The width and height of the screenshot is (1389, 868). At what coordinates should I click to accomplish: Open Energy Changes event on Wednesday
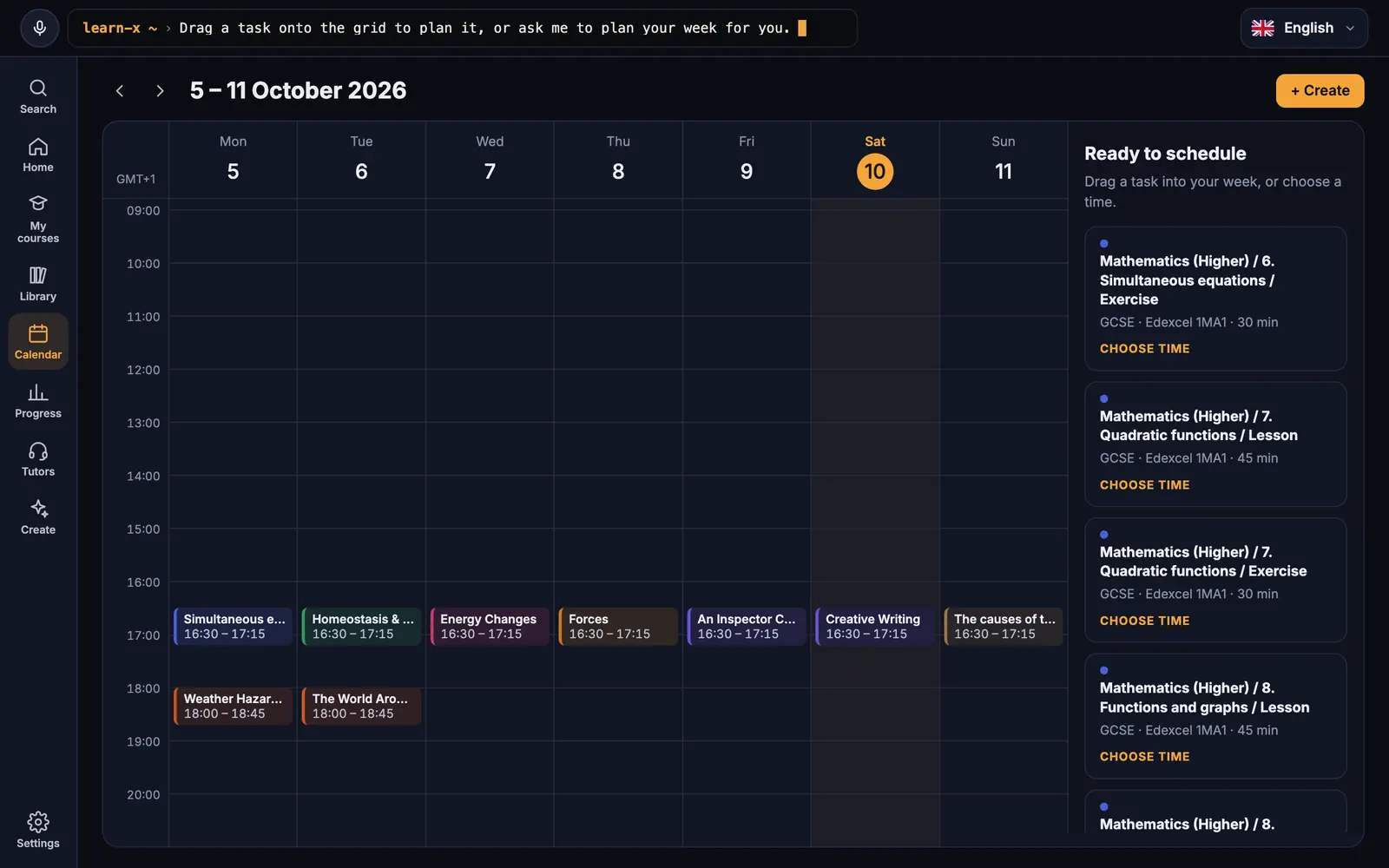490,626
